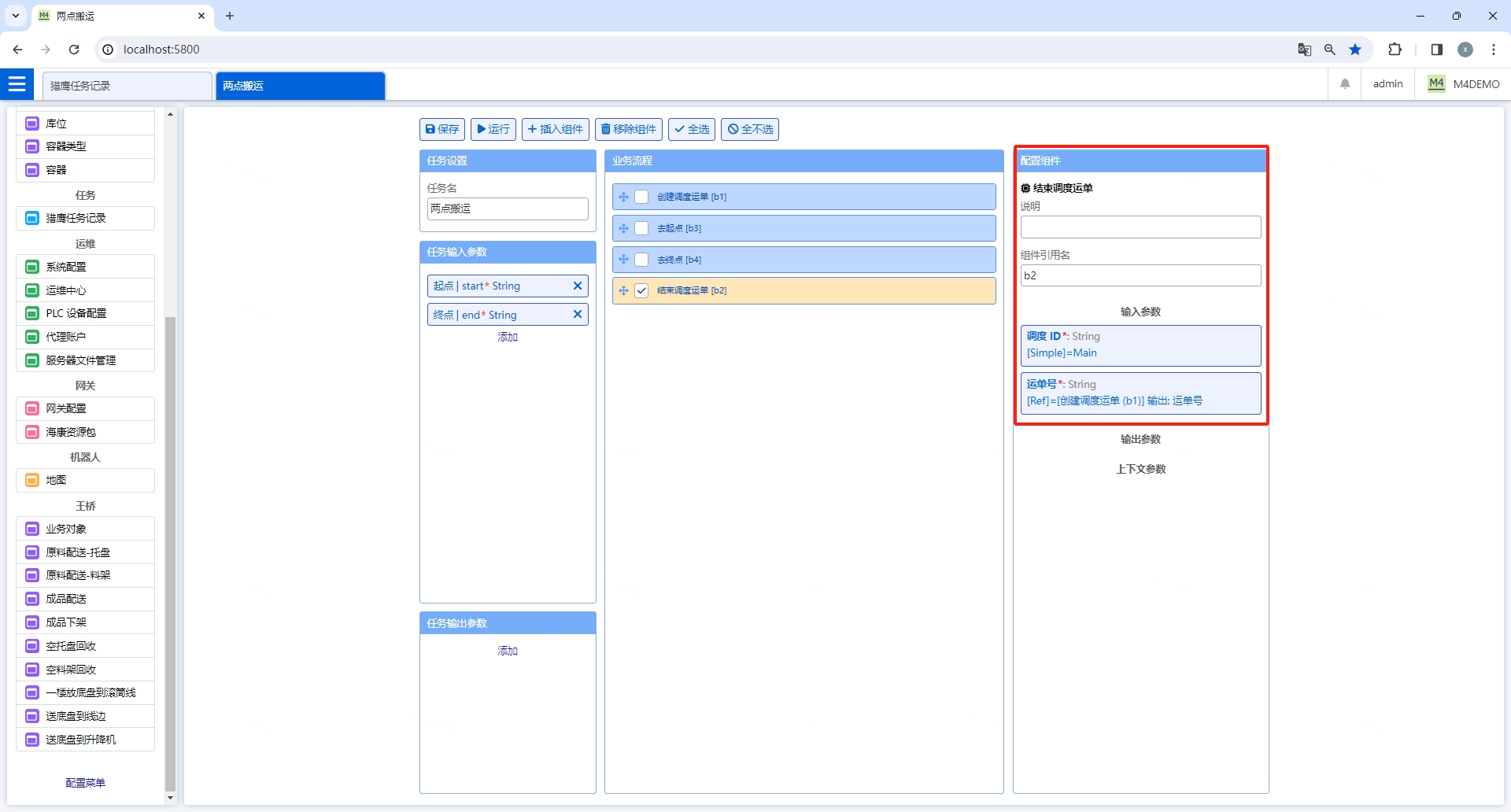
Task: Click drag handle of 创建调度运单 [b1]
Action: click(623, 197)
